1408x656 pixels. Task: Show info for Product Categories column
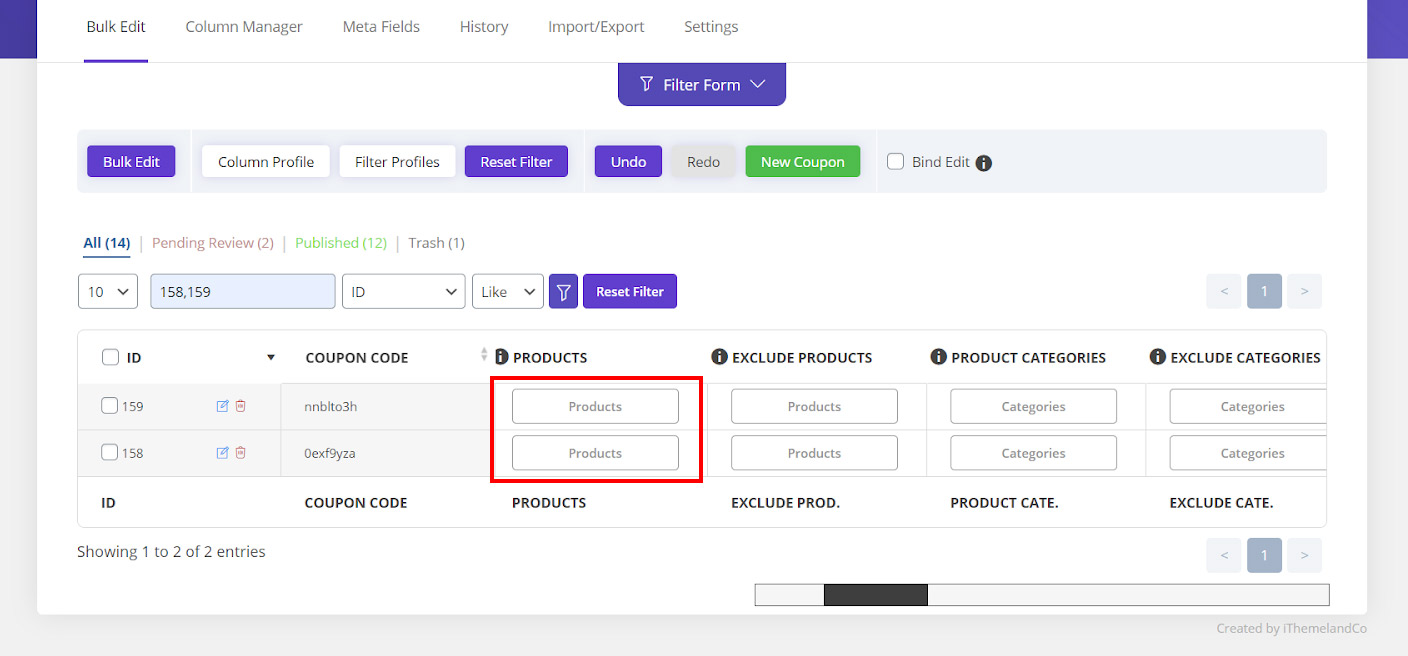coord(938,357)
